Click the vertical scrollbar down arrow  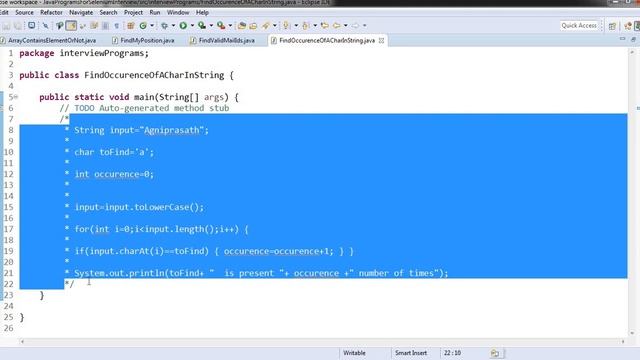tap(632, 333)
